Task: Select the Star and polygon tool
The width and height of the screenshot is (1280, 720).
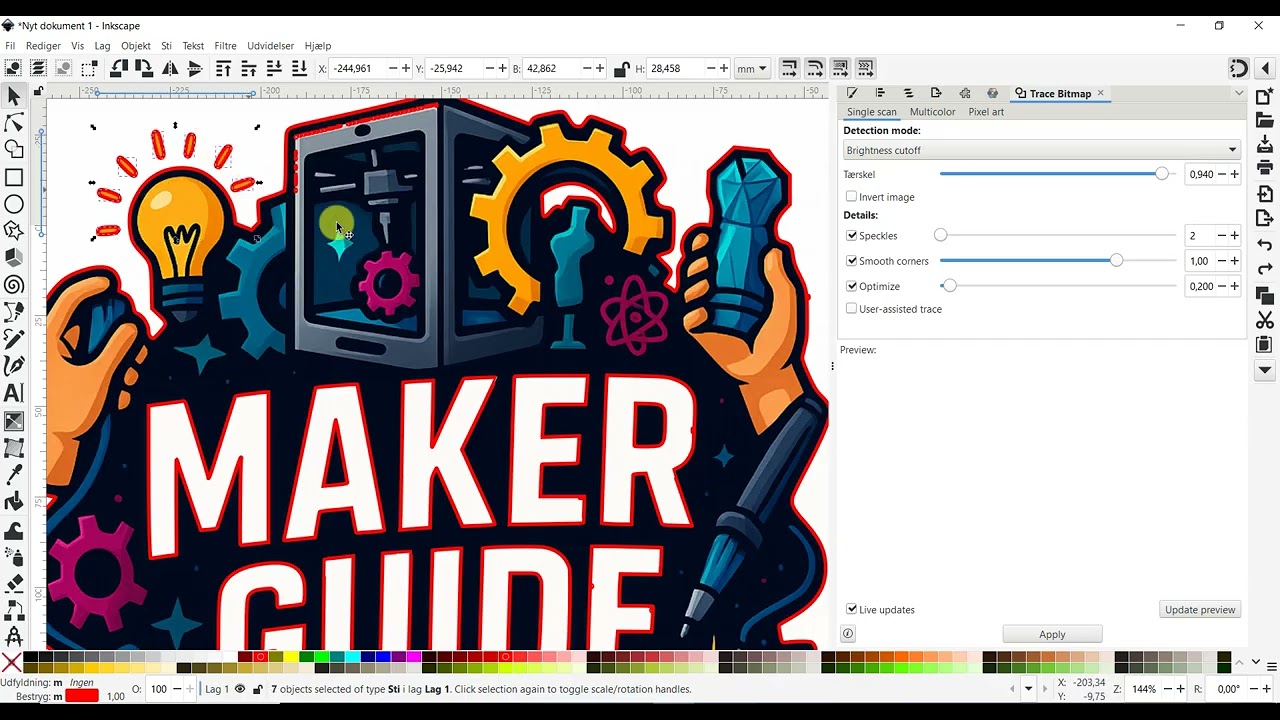Action: point(14,231)
